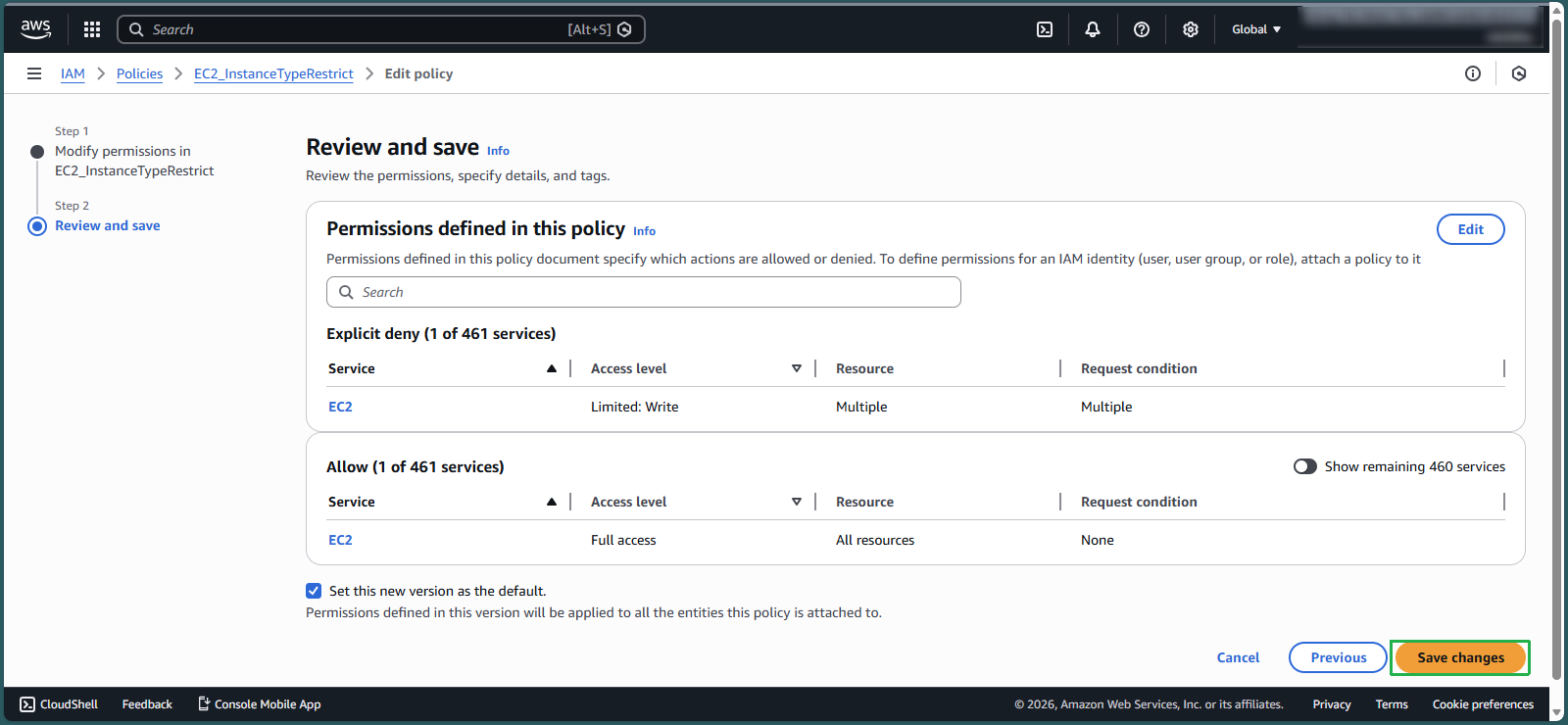Image resolution: width=1568 pixels, height=725 pixels.
Task: Open the notifications bell
Action: (1093, 29)
